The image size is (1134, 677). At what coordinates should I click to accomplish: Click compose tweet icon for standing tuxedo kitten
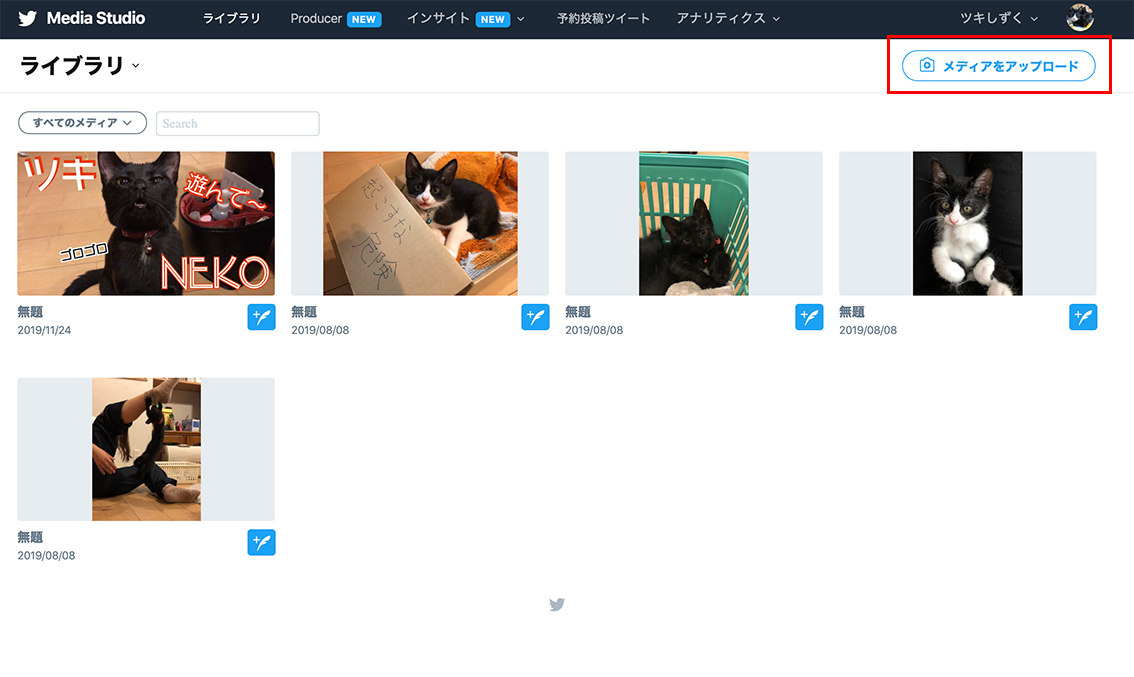[1083, 317]
